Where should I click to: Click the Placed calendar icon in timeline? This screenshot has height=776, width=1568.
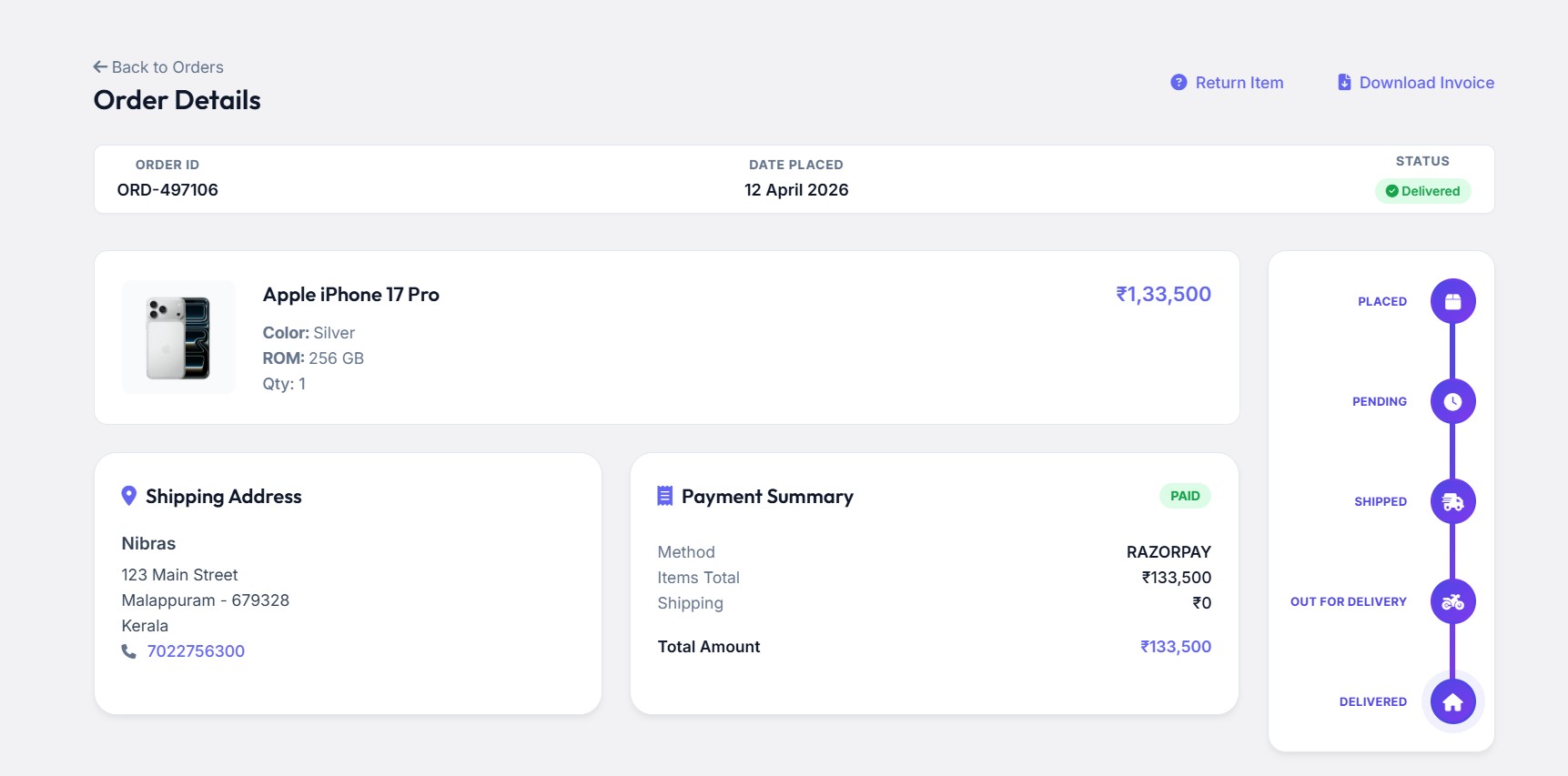pos(1452,300)
